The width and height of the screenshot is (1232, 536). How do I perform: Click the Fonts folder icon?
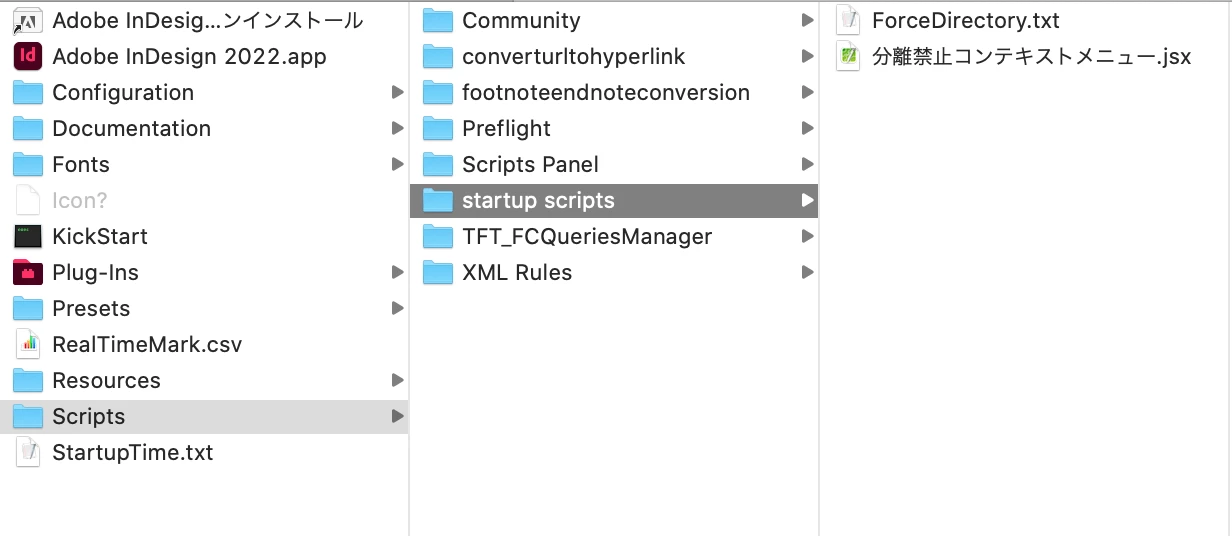tap(28, 164)
